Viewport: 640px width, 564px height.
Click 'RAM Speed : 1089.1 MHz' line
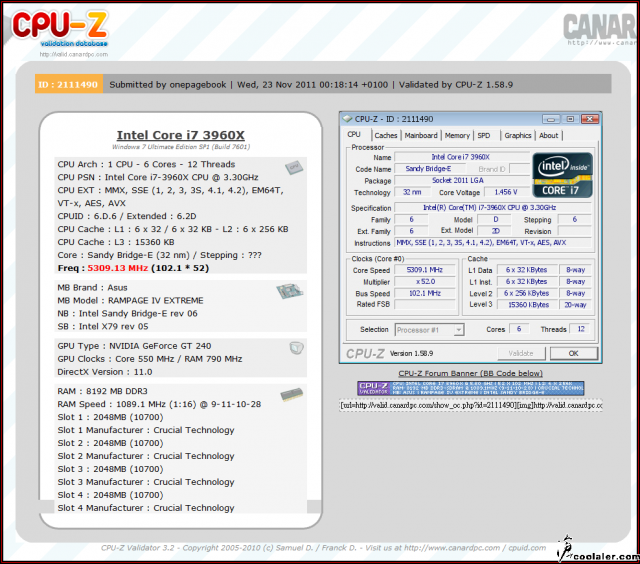click(159, 404)
